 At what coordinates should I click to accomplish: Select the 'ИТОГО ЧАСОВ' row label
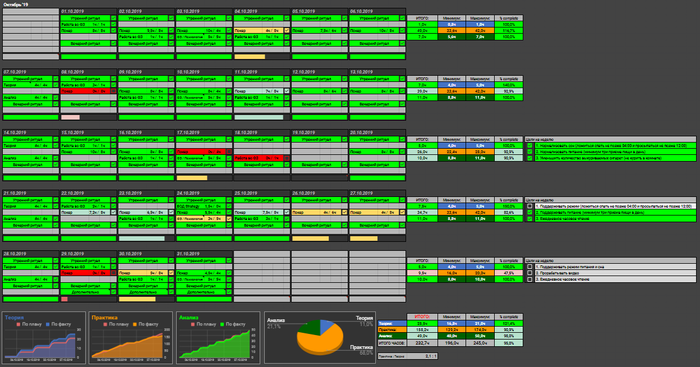(392, 343)
